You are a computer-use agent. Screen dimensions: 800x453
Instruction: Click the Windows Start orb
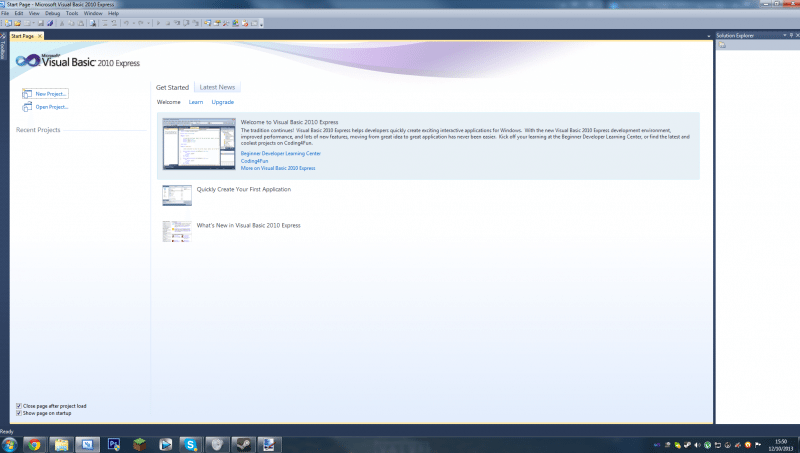click(x=9, y=445)
